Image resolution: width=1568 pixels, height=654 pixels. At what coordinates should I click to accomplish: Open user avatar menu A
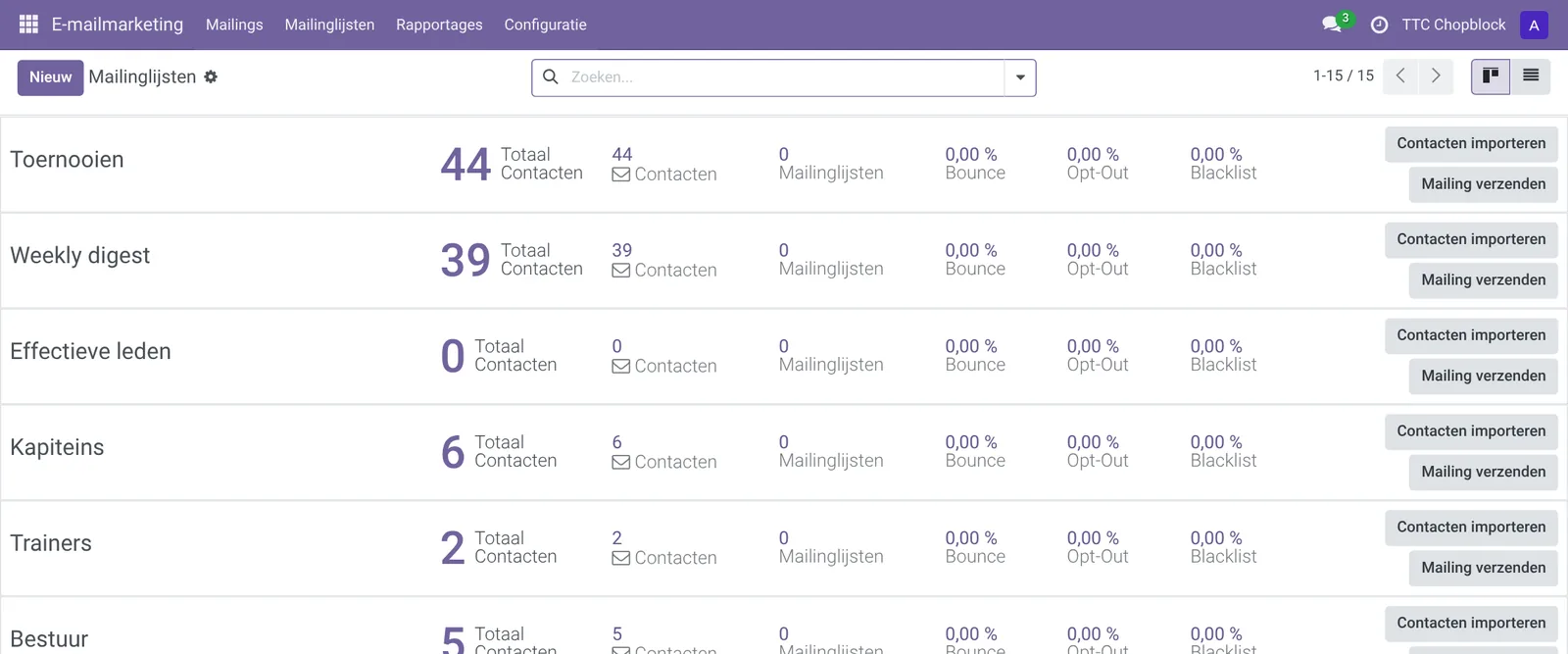coord(1534,25)
